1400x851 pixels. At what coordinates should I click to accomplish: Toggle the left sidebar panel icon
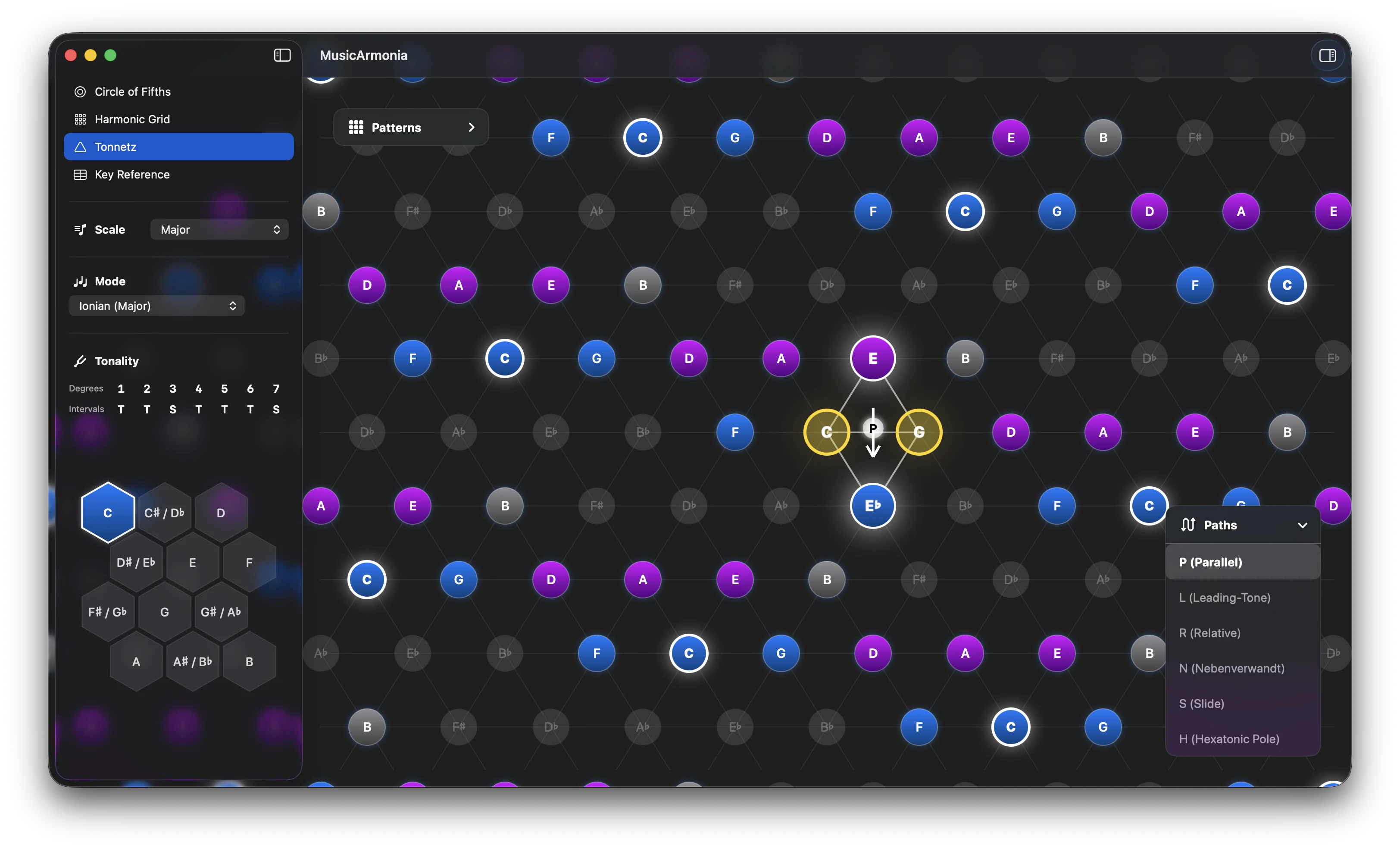(x=282, y=55)
